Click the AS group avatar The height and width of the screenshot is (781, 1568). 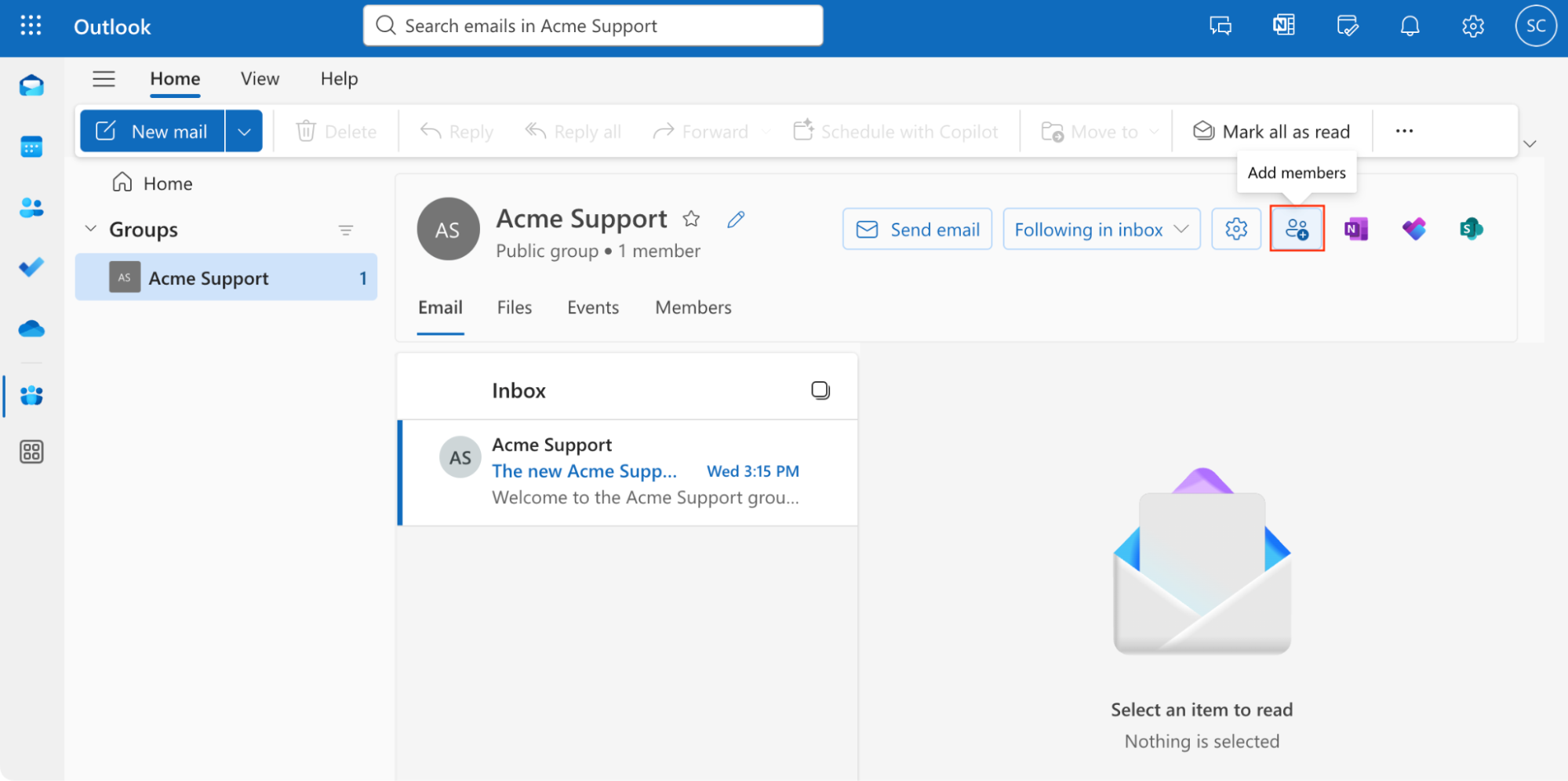[448, 229]
